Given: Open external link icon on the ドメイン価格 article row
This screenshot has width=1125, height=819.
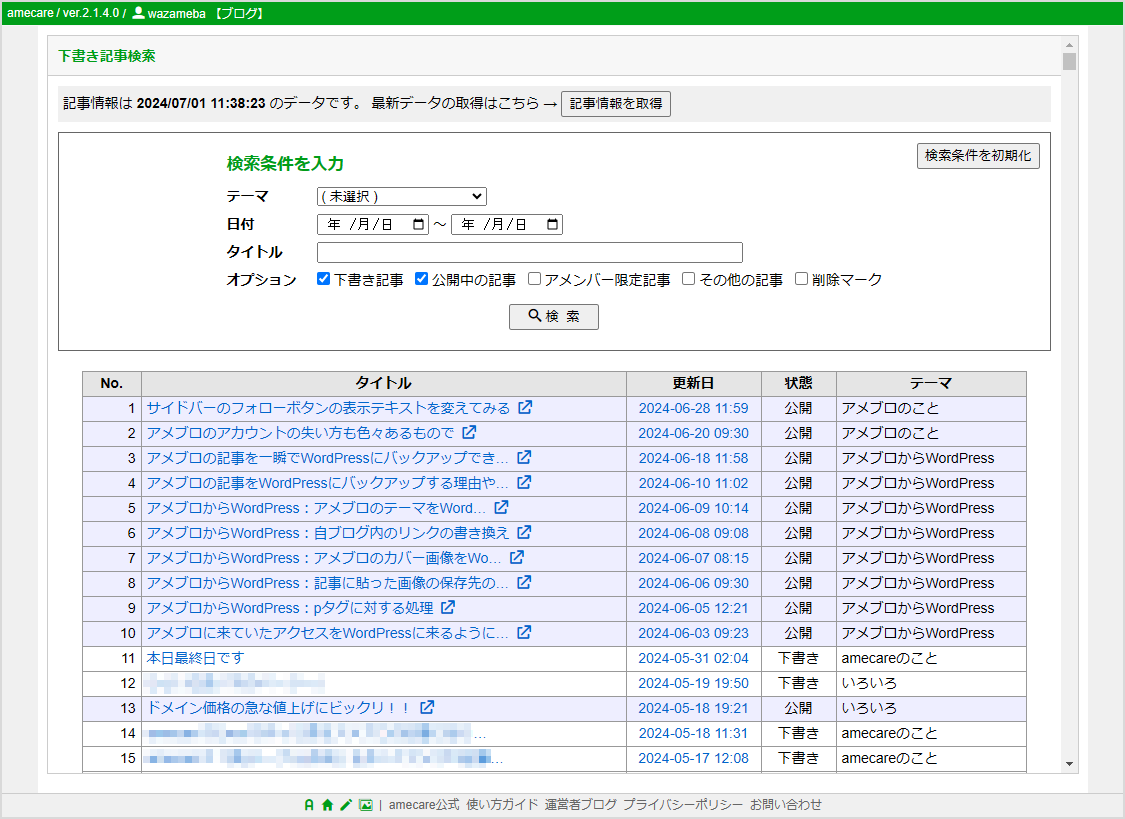Looking at the screenshot, I should click(427, 708).
